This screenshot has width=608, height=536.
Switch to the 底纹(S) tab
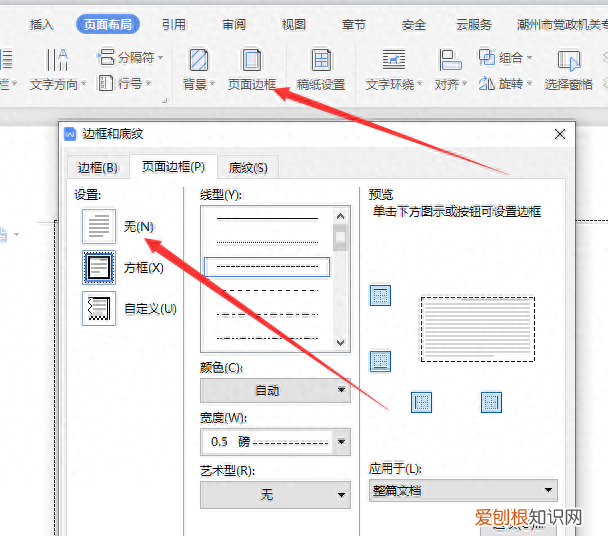[x=248, y=168]
